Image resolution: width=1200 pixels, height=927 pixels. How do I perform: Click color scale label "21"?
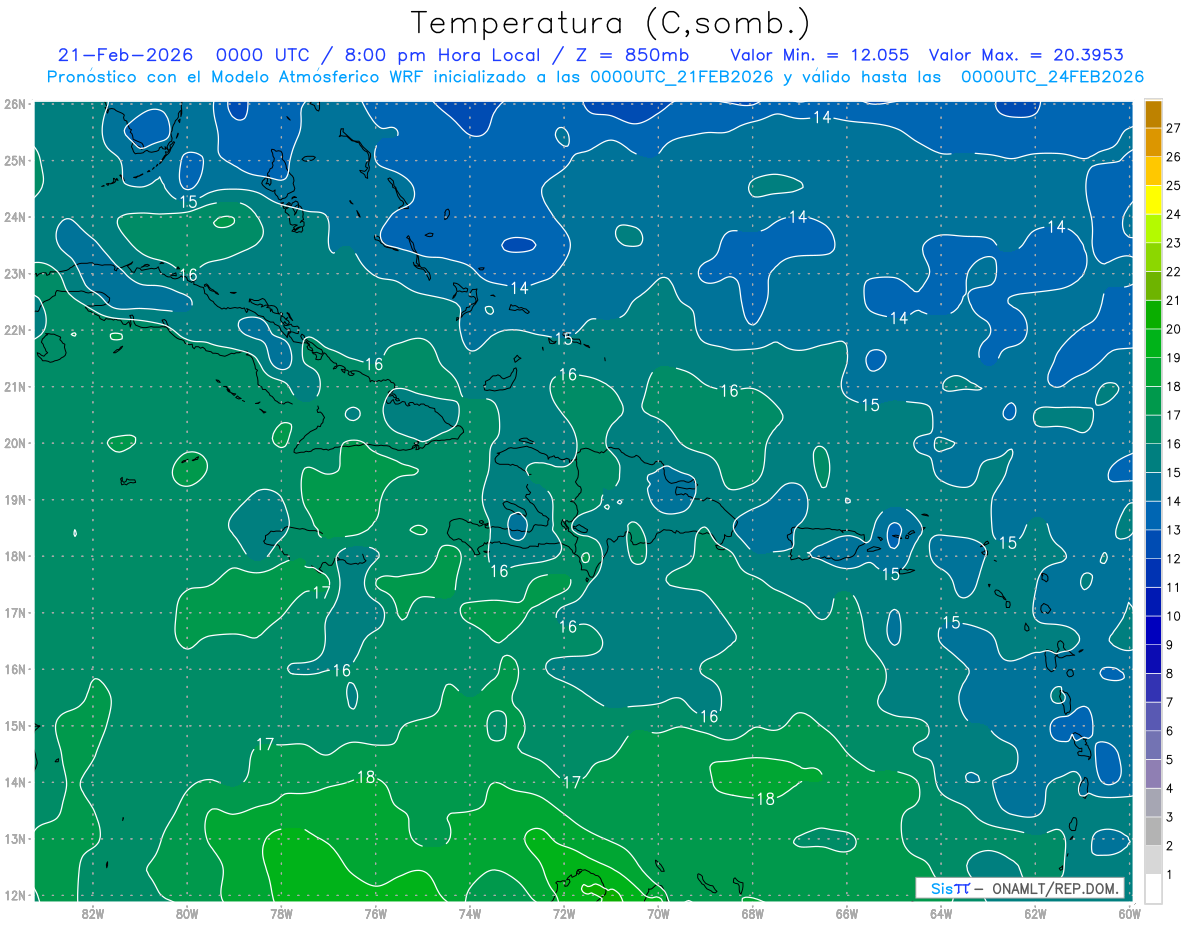coord(1174,300)
